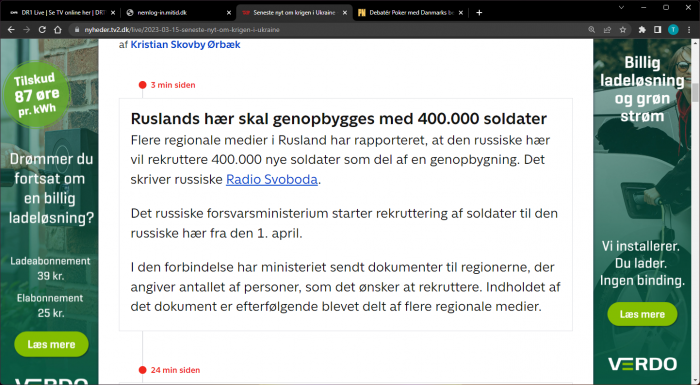
Task: Open the browser home page
Action: pyautogui.click(x=58, y=30)
